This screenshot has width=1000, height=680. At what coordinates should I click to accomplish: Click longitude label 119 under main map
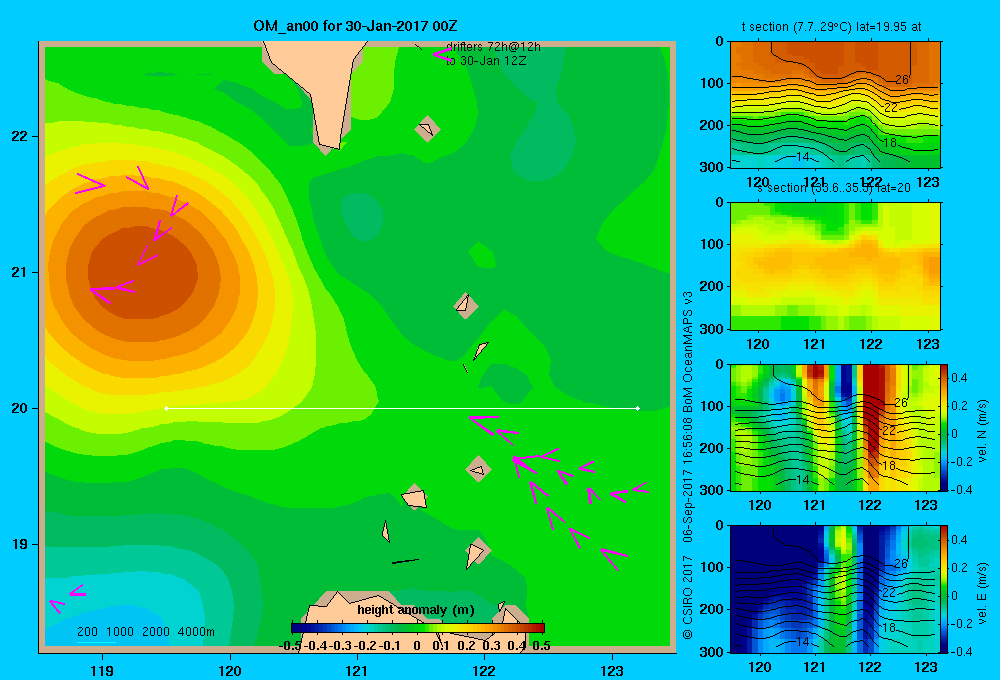[x=102, y=670]
